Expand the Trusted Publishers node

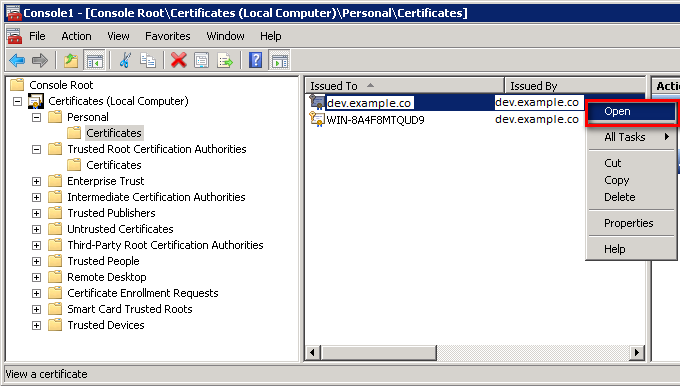point(36,213)
